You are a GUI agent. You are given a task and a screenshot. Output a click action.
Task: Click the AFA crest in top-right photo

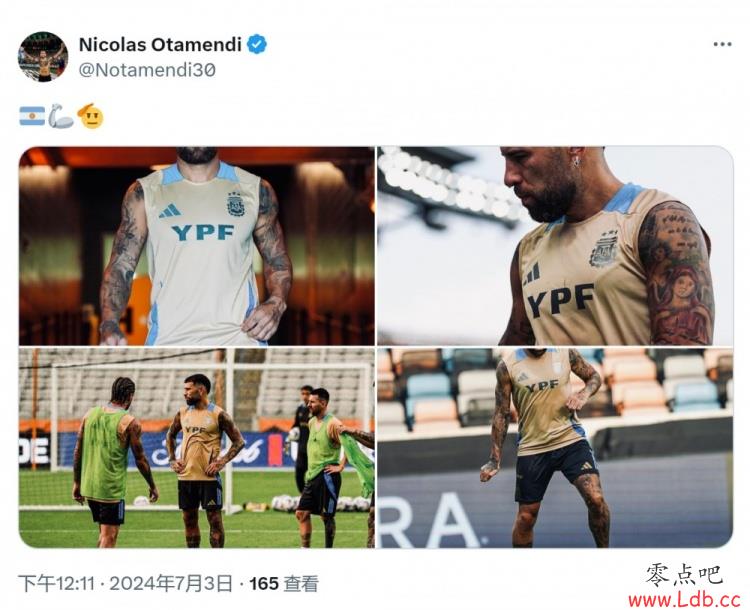(x=603, y=248)
